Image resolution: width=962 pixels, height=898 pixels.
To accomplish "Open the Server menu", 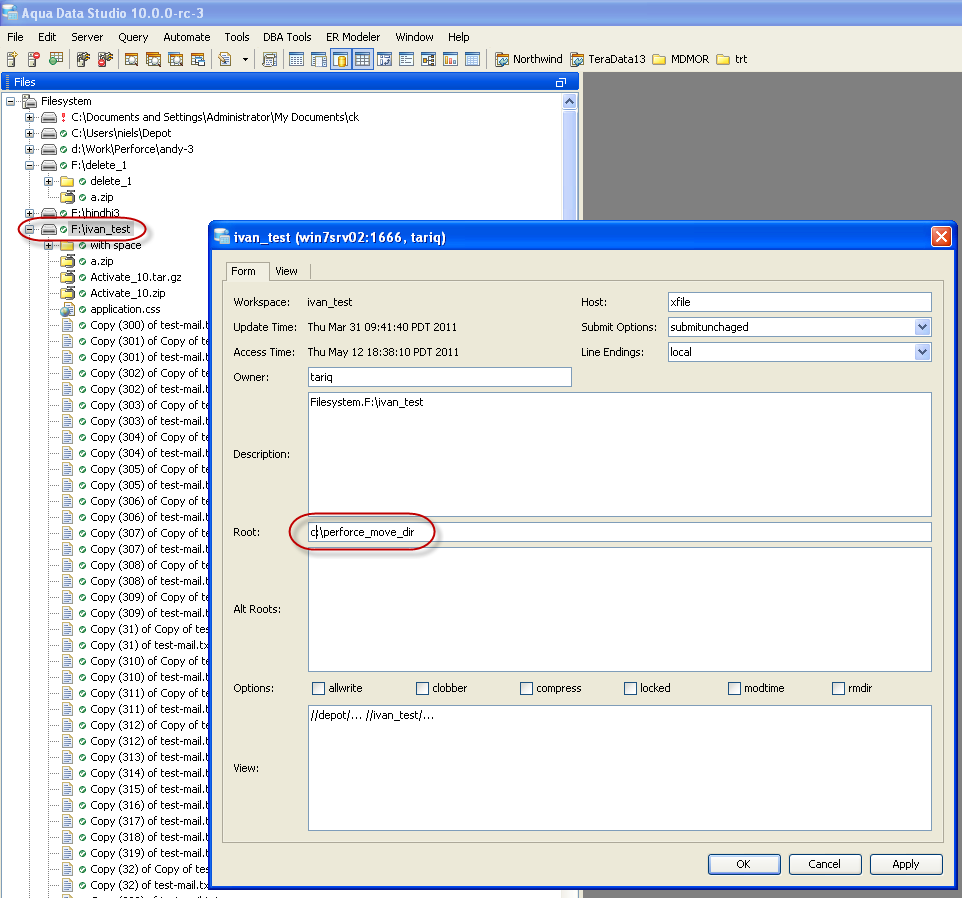I will pyautogui.click(x=87, y=37).
